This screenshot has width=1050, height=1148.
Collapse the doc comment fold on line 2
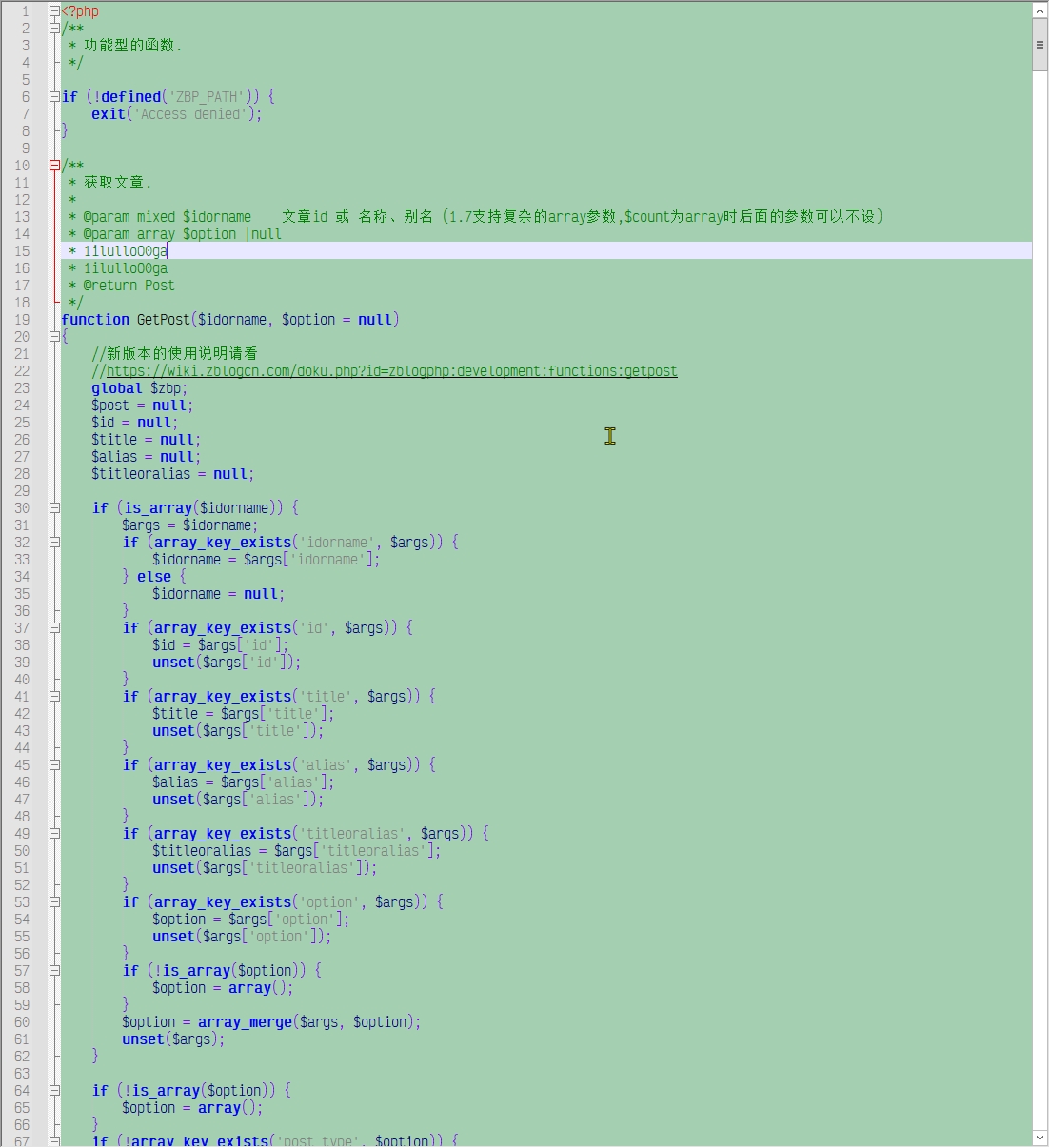click(x=54, y=29)
